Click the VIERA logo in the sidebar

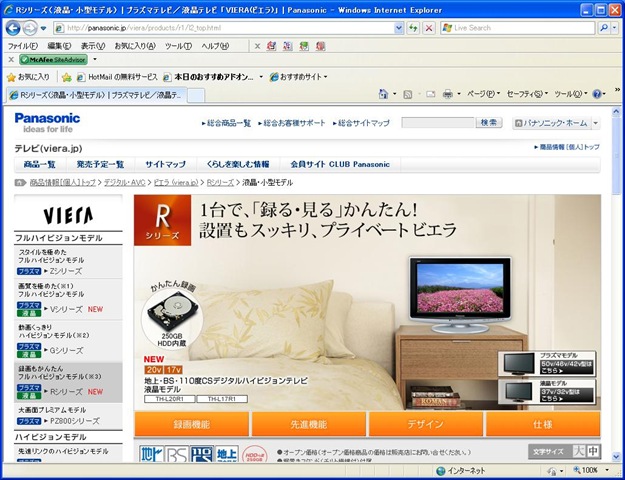(x=68, y=216)
